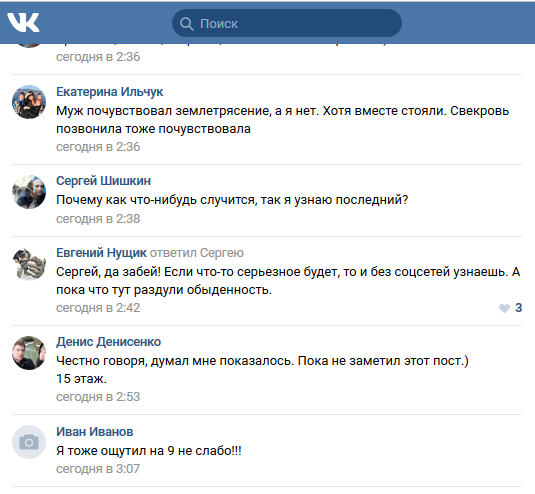Open Иван Иванов's profile name link
The width and height of the screenshot is (535, 494).
(95, 432)
